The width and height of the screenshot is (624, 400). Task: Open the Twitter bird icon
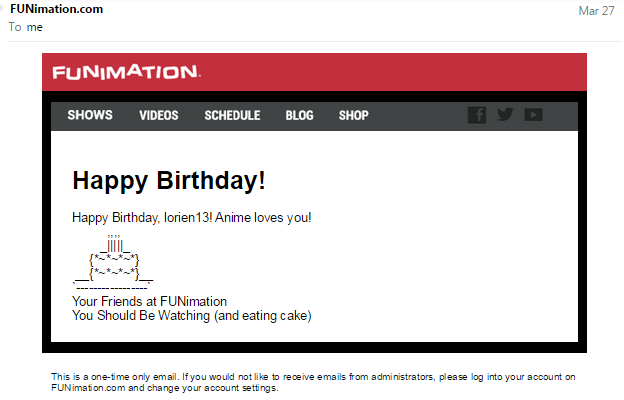[505, 115]
